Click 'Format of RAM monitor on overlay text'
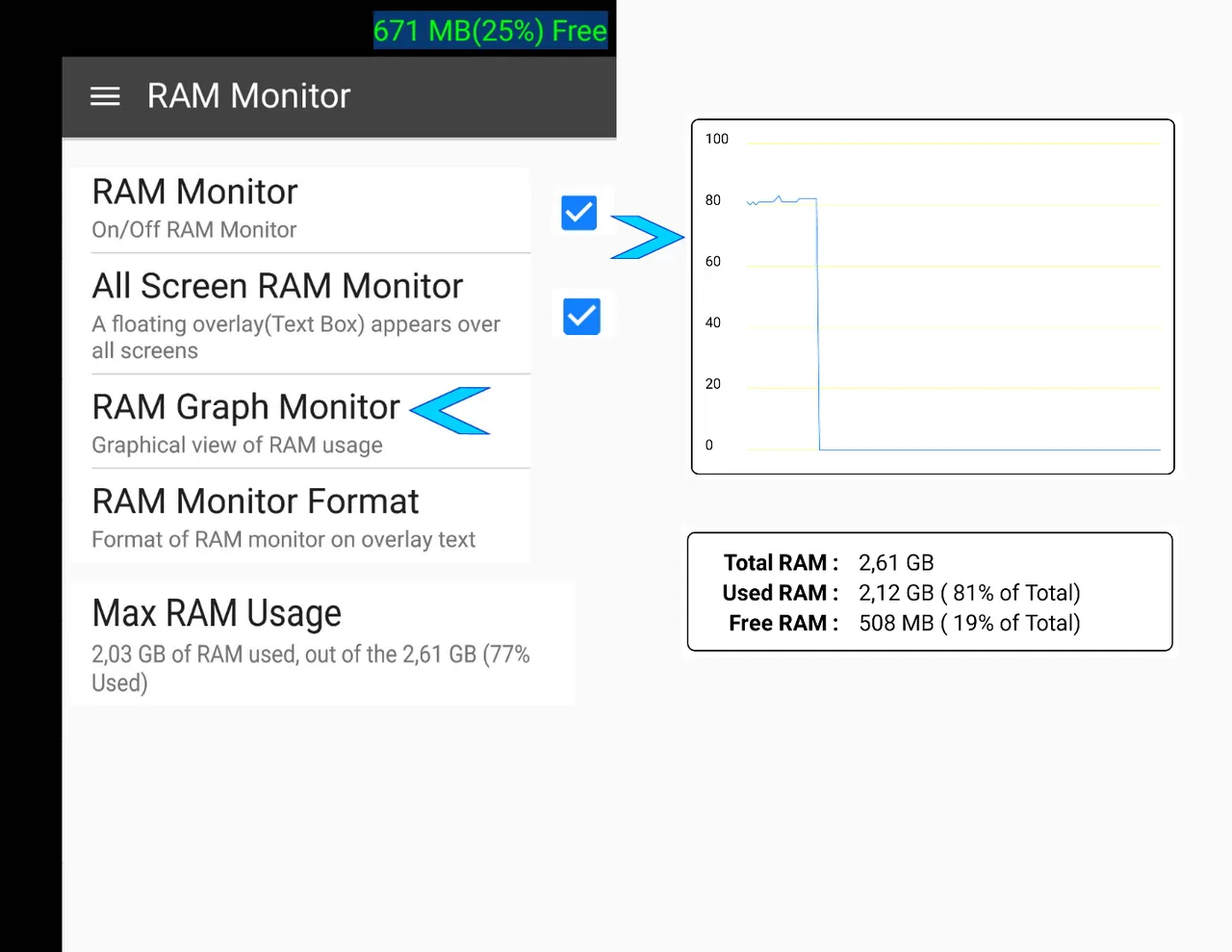 point(283,539)
